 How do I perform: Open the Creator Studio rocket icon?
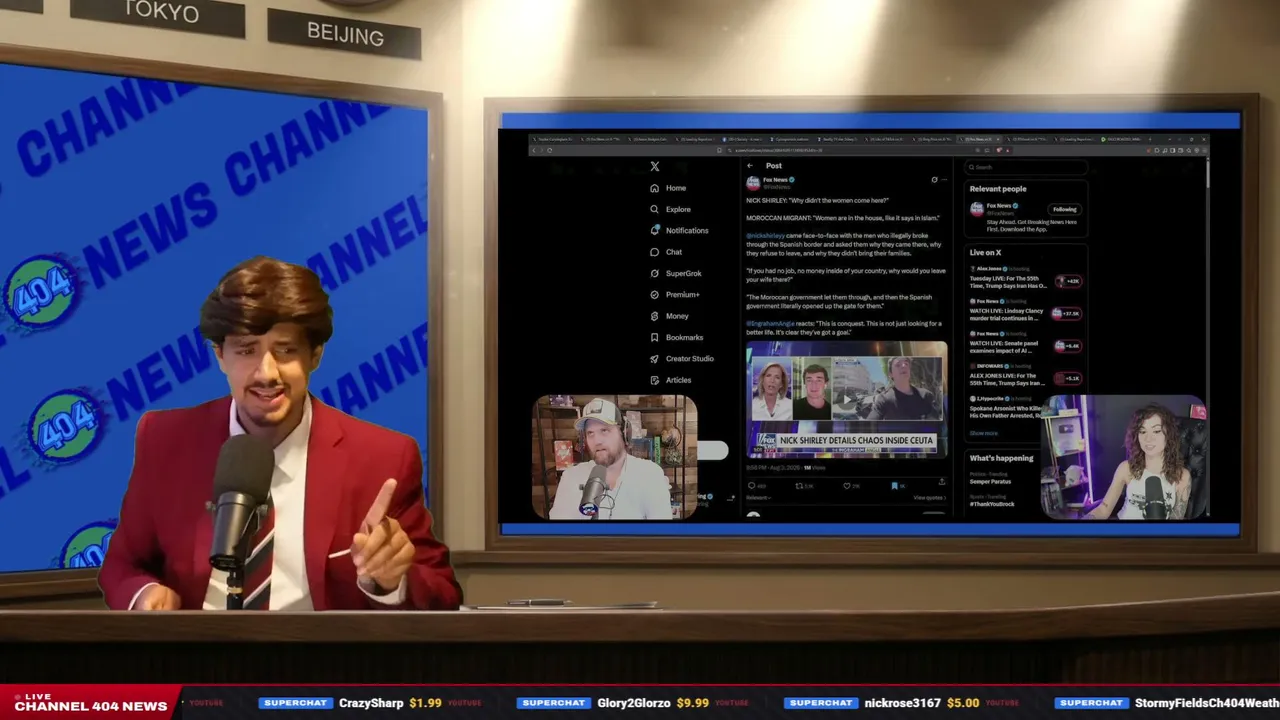coord(654,359)
